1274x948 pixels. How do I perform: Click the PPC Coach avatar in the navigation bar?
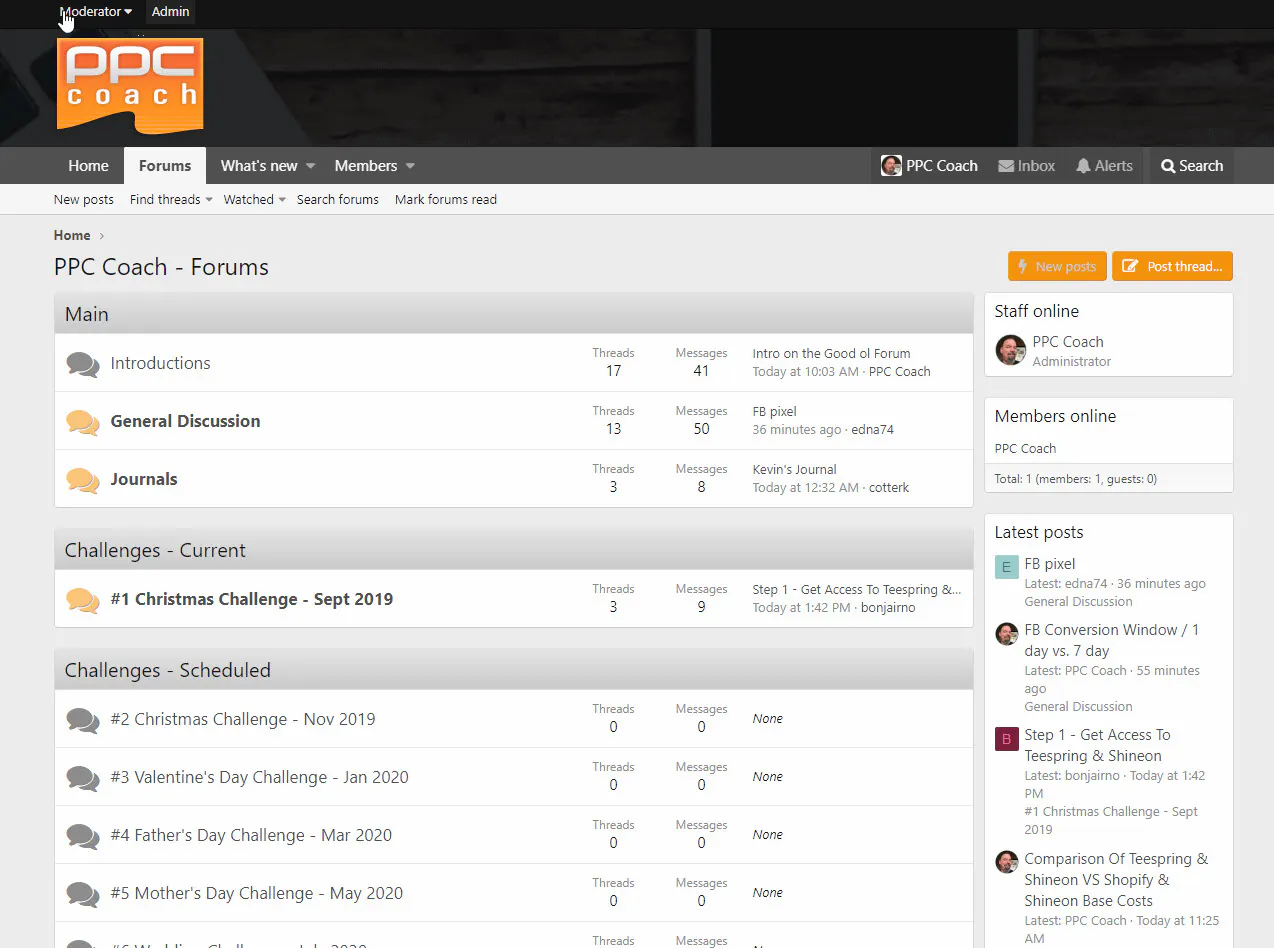click(x=891, y=166)
